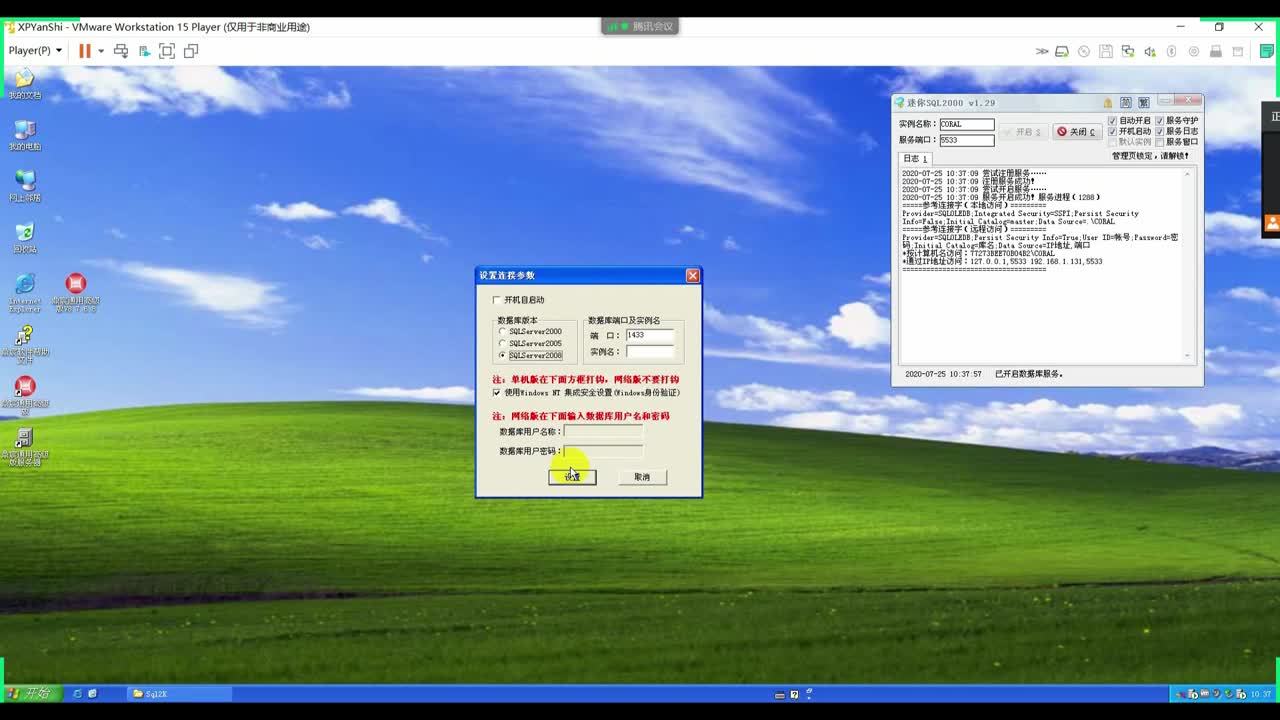Viewport: 1280px width, 720px height.
Task: Click the Bluetooth device icon
Action: point(1171,51)
